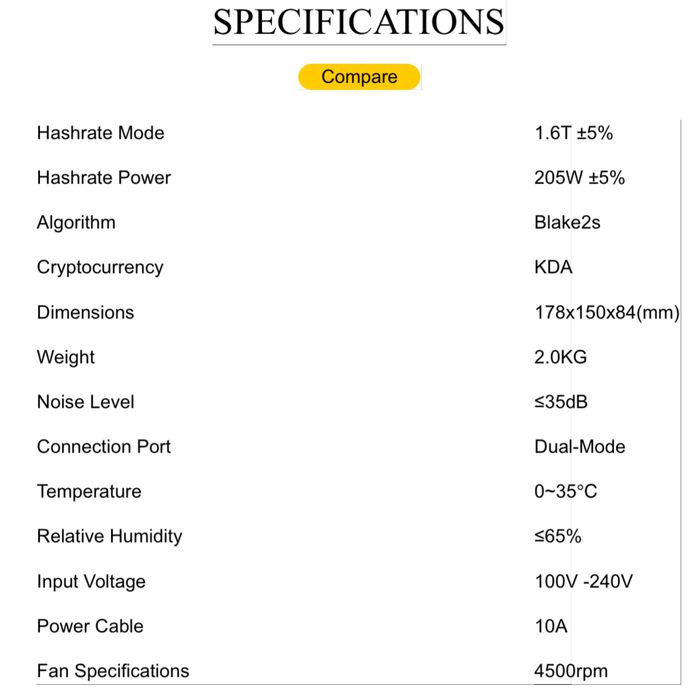Click the Dual-Mode connection port value
The width and height of the screenshot is (698, 699).
[579, 447]
